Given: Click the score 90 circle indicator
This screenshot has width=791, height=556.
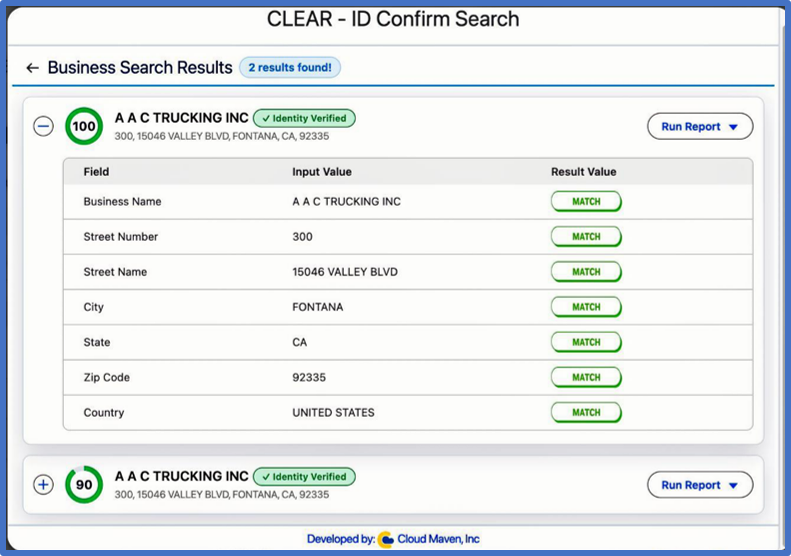Looking at the screenshot, I should pyautogui.click(x=84, y=484).
